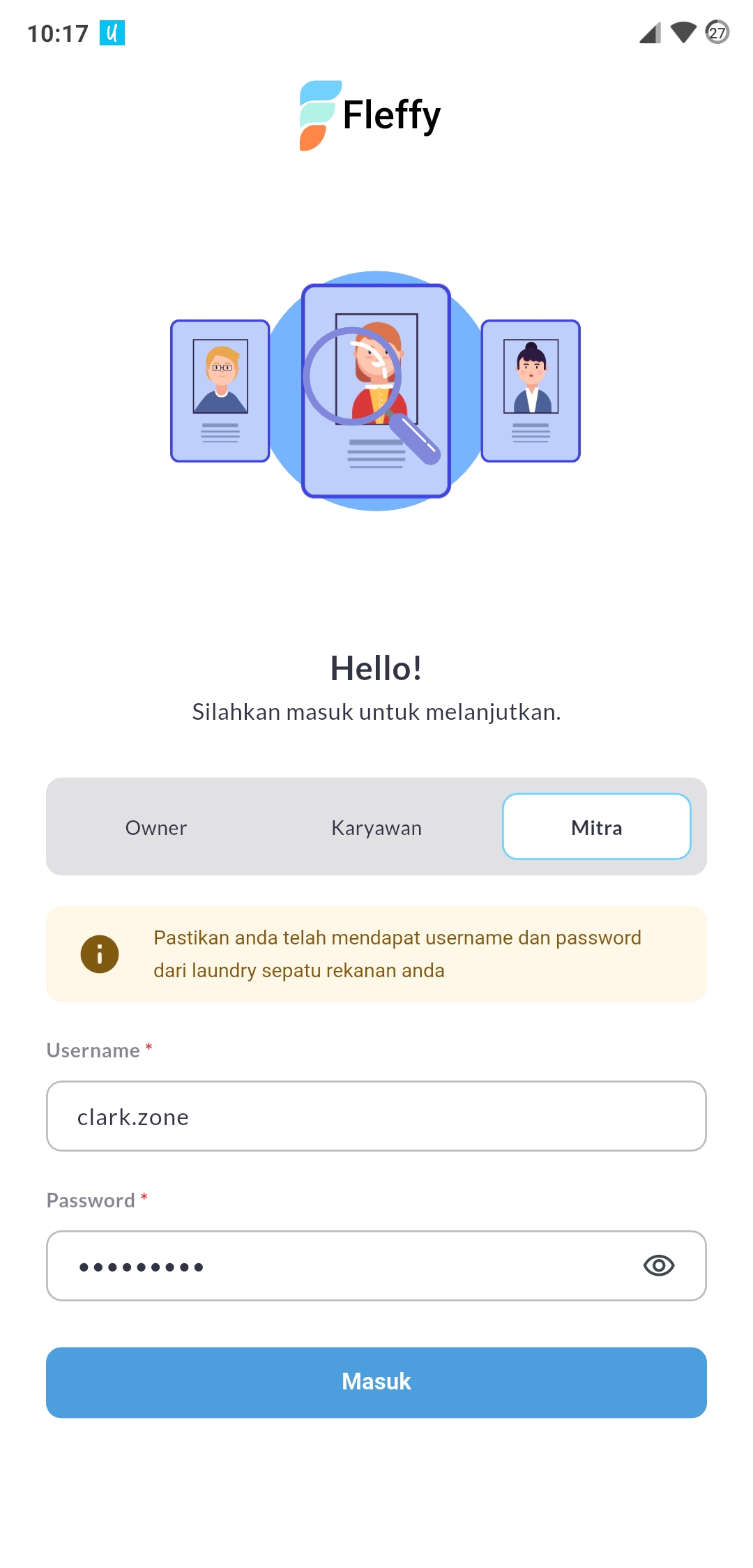Select the Owner role option

point(155,827)
